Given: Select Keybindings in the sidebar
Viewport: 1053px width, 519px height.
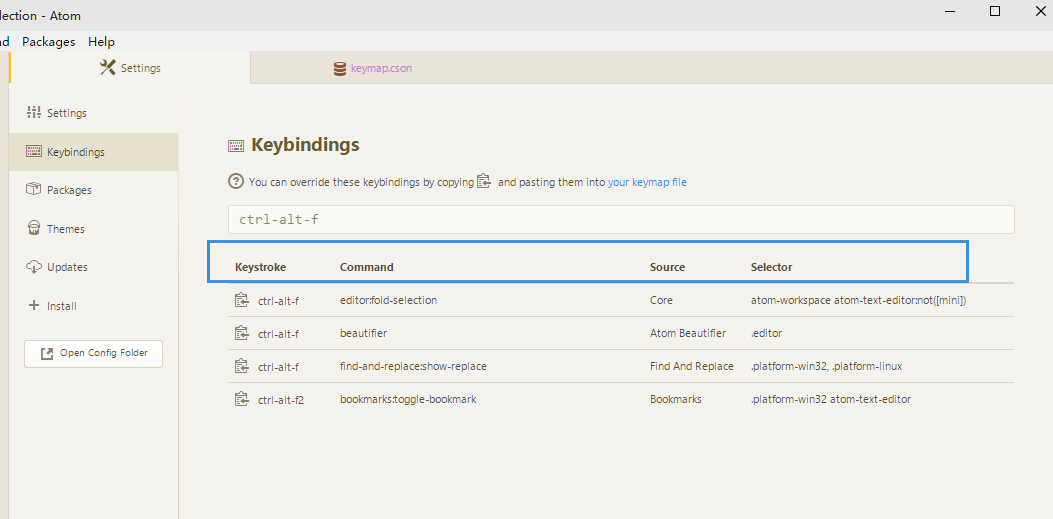Looking at the screenshot, I should (75, 152).
